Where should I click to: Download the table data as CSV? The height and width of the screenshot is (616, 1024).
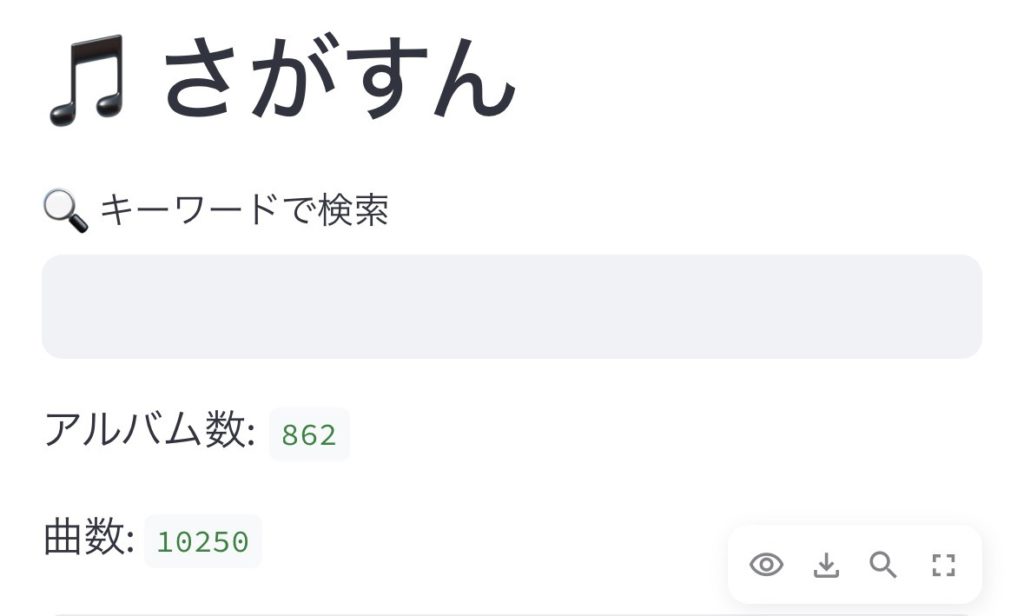click(x=825, y=565)
